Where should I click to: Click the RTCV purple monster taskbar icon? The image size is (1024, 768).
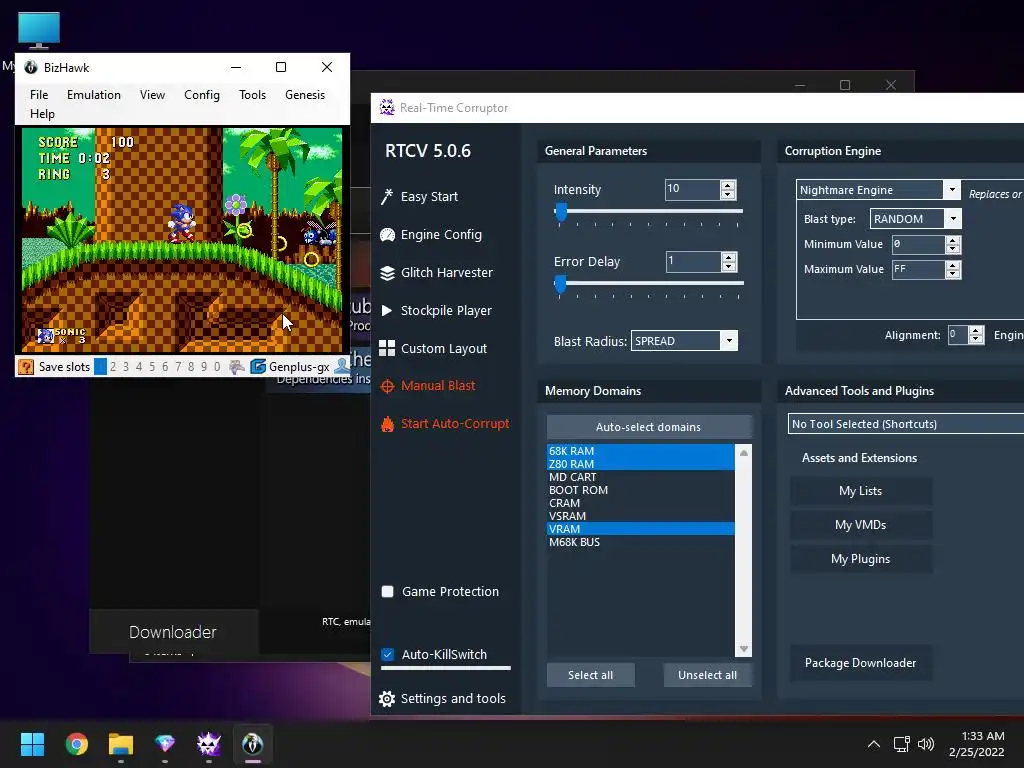pyautogui.click(x=209, y=744)
